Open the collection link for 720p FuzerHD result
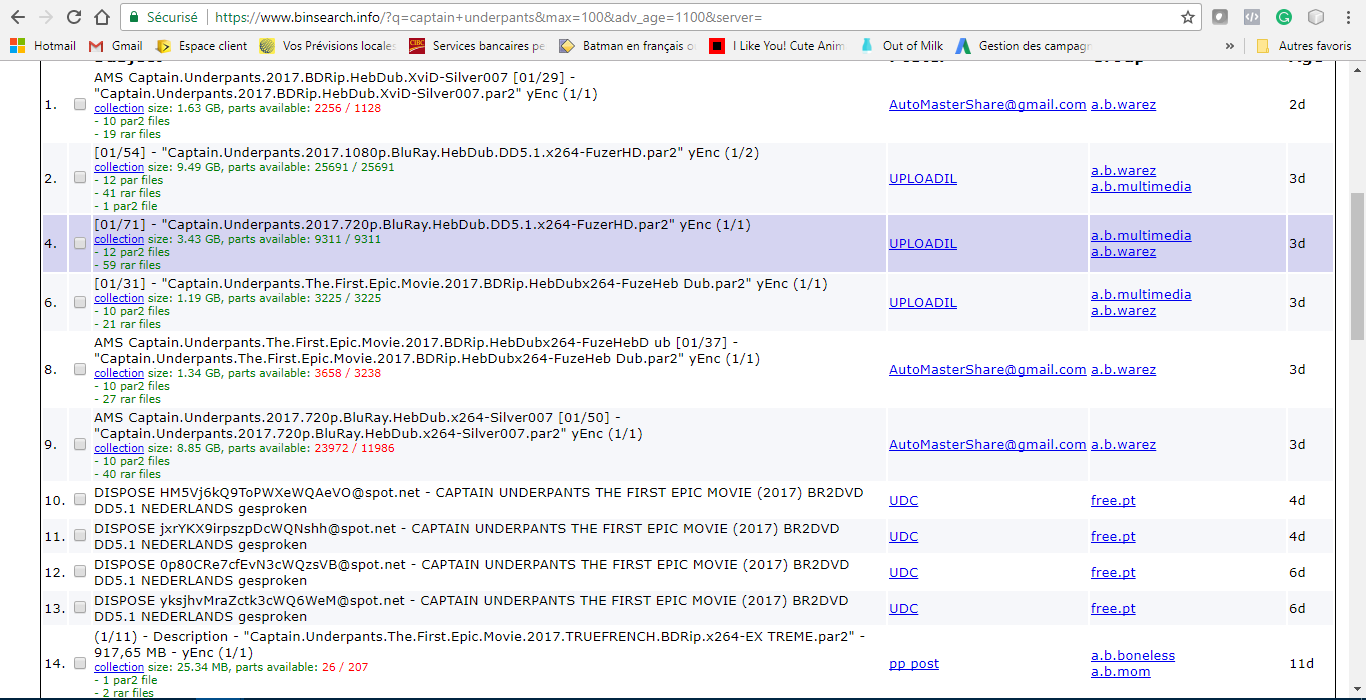This screenshot has width=1366, height=700. (x=119, y=239)
